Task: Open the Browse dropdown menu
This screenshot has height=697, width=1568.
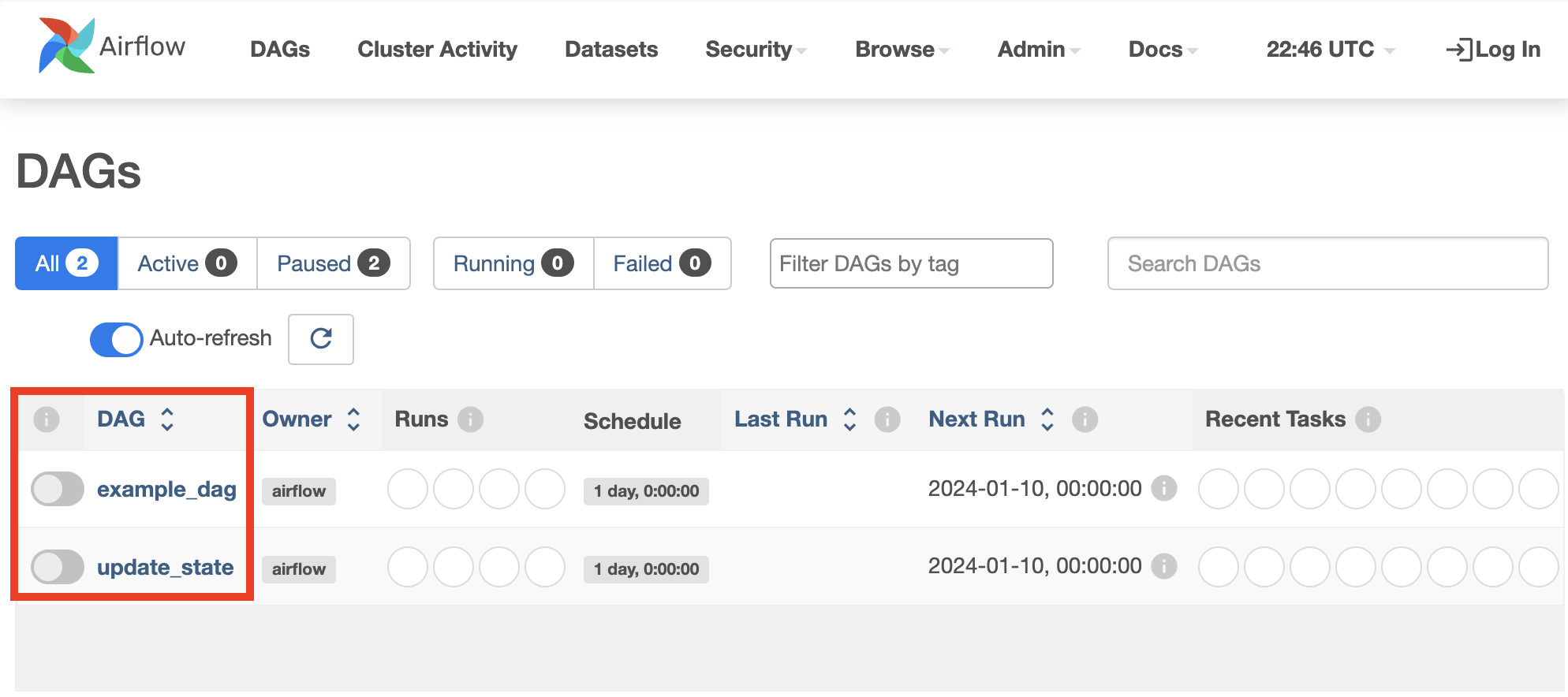Action: point(902,50)
